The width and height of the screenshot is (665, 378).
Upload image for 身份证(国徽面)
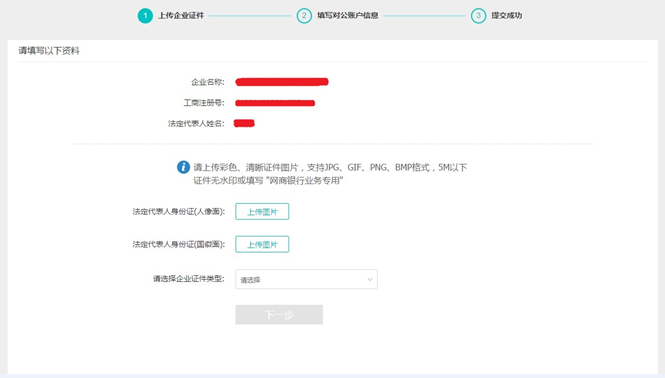click(262, 244)
